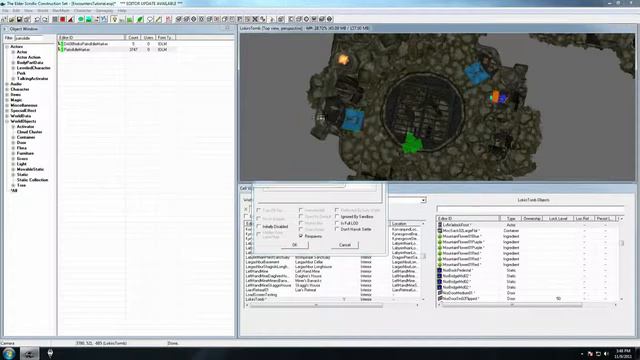Screen dimensions: 640x360
Task: Click the door icon beside NorDoorMedium01
Action: coord(440,293)
